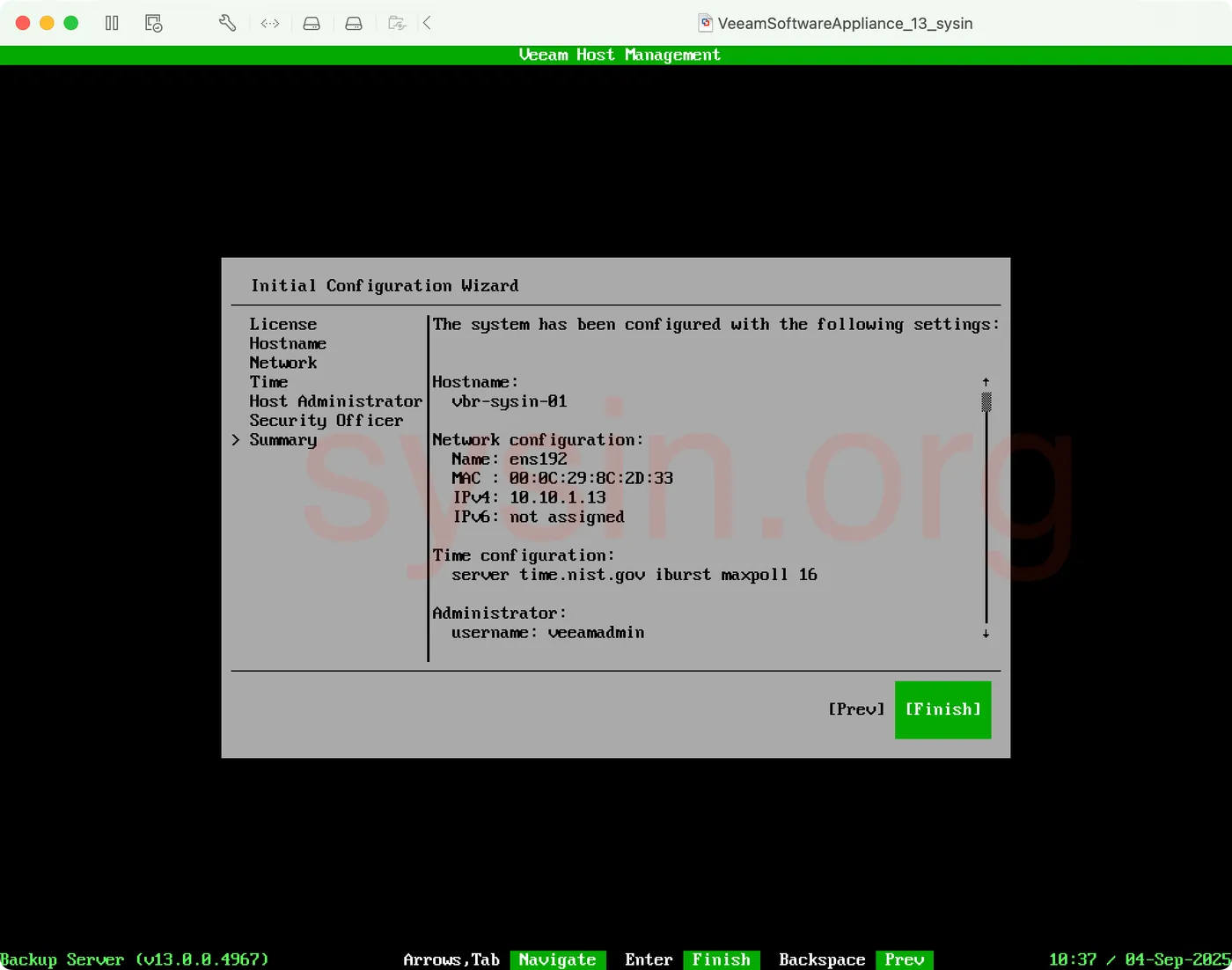This screenshot has width=1232, height=970.
Task: Click the Initial Configuration Wizard title
Action: coord(385,286)
